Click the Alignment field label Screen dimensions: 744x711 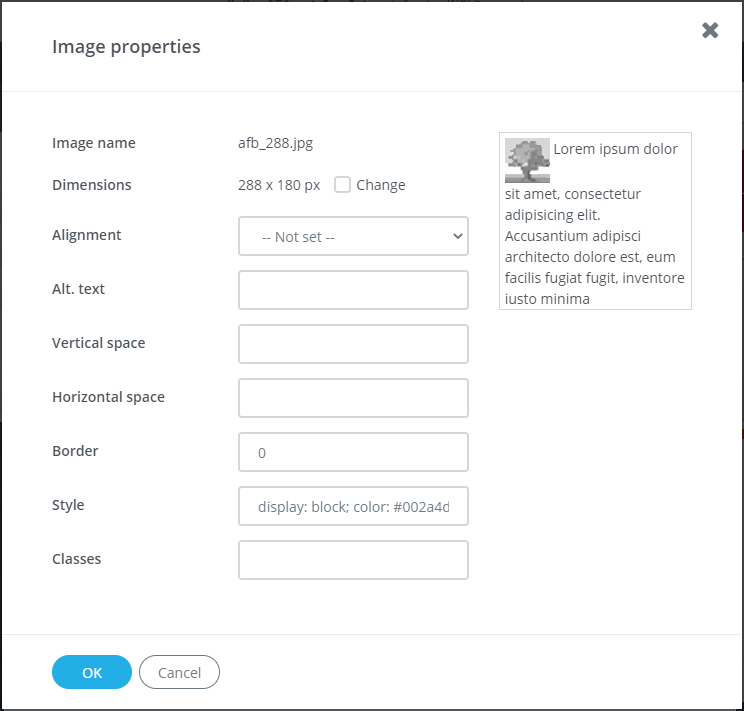[x=87, y=235]
